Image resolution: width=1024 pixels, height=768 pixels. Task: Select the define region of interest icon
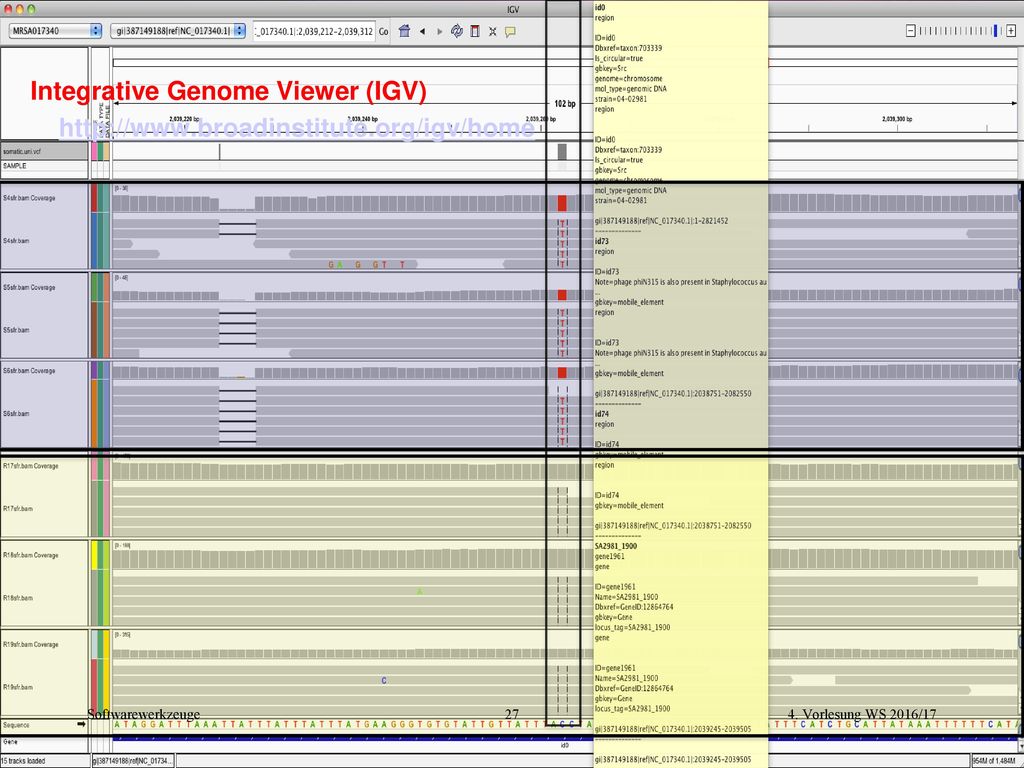[475, 31]
